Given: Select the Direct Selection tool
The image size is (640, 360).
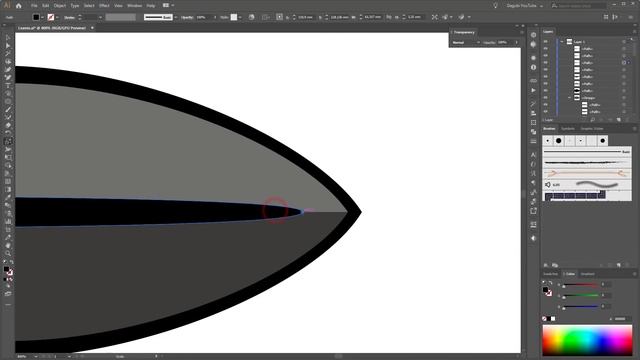Looking at the screenshot, I should 8,45.
